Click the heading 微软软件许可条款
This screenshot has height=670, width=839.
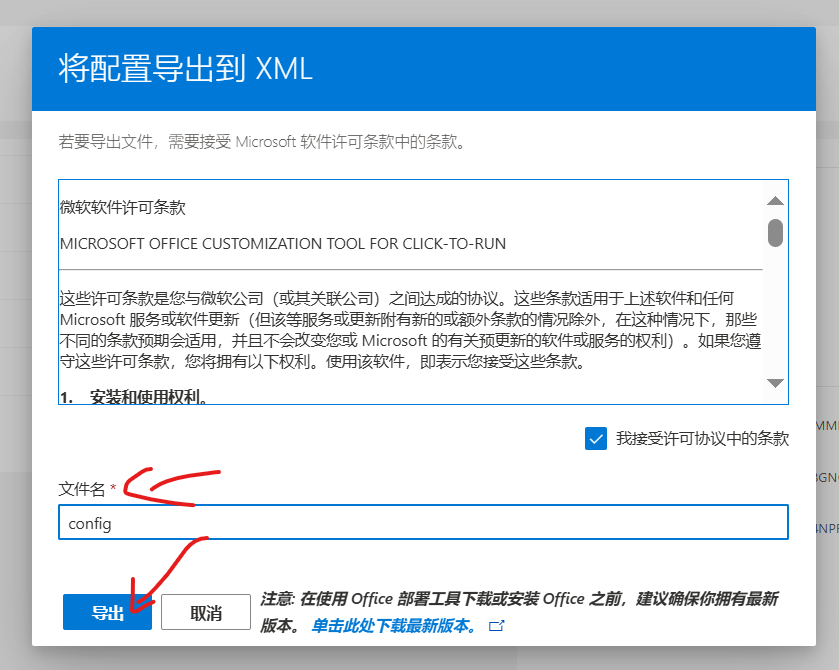tap(123, 207)
